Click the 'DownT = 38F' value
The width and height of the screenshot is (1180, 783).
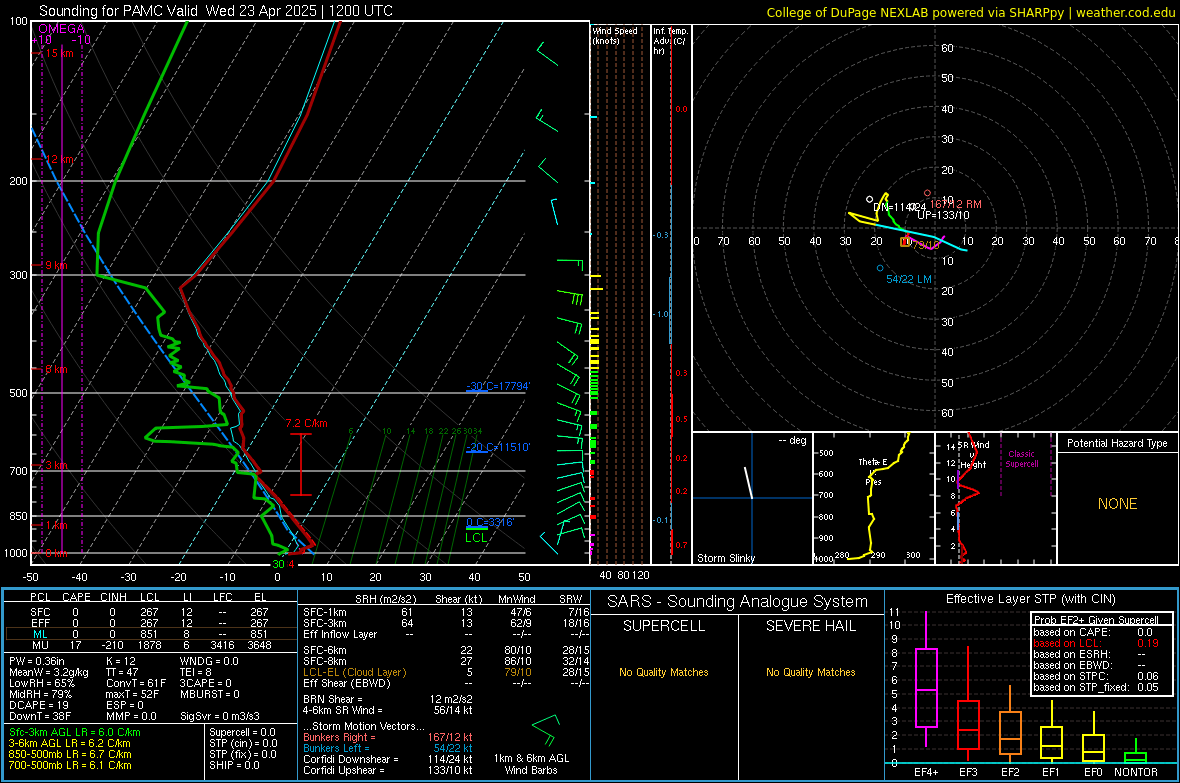click(40, 716)
